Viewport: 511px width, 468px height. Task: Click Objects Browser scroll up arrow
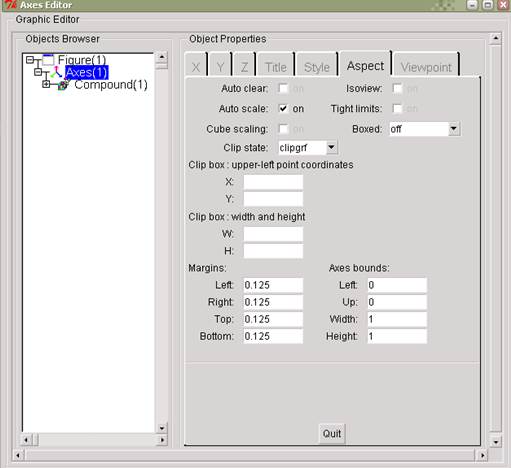click(162, 57)
